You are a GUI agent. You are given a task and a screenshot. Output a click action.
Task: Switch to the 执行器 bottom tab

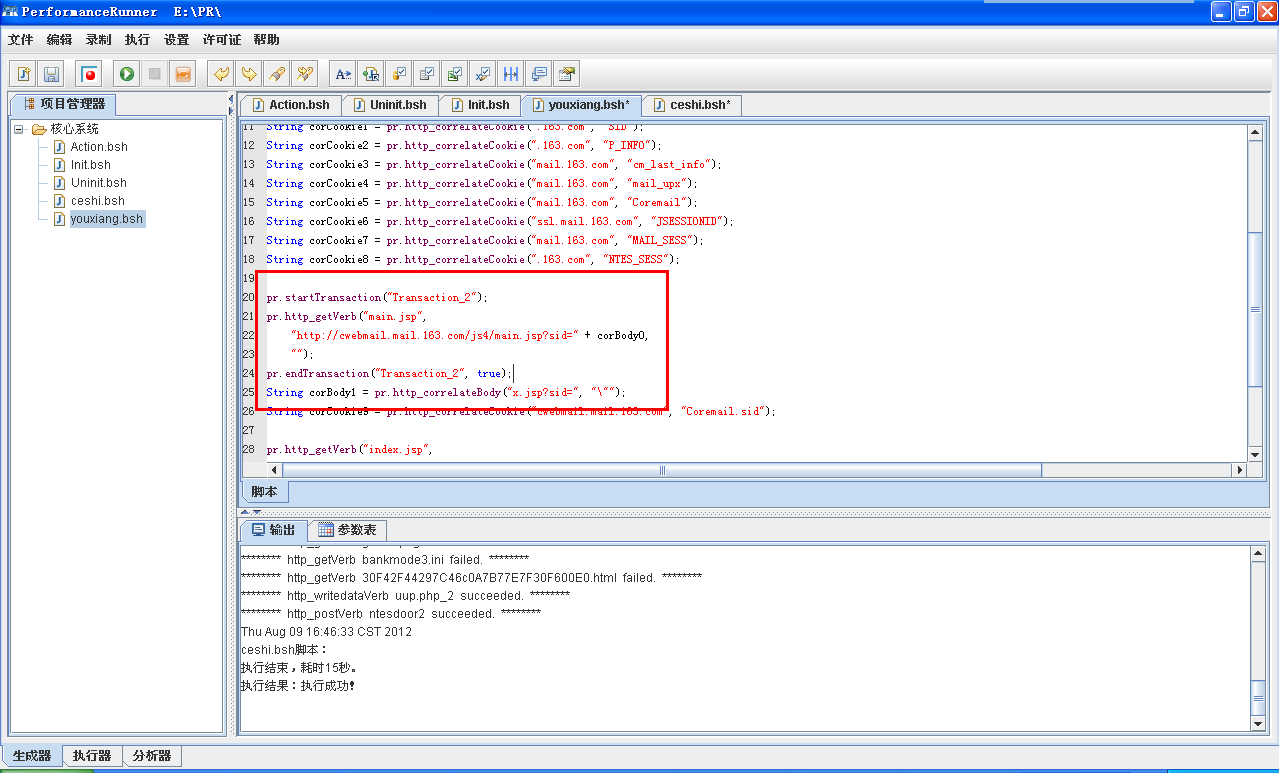pos(92,756)
